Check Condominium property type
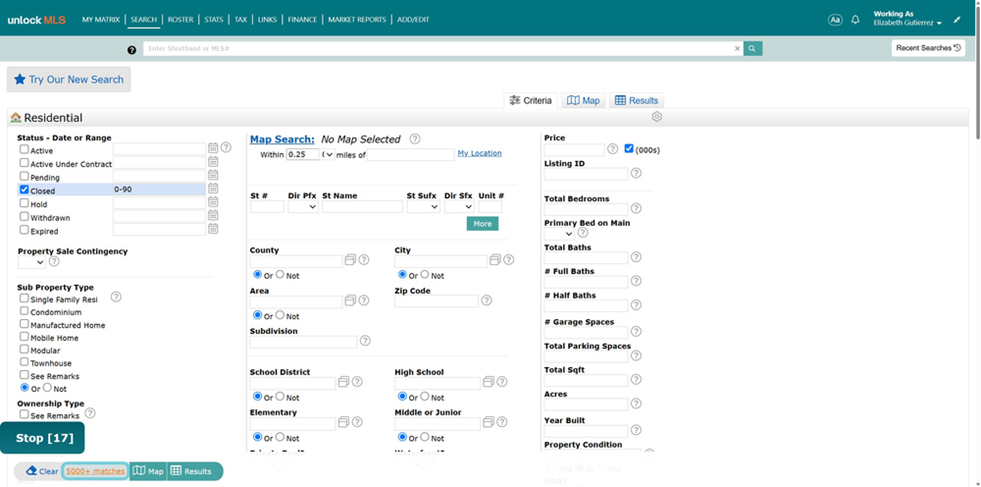Image resolution: width=981 pixels, height=487 pixels. pos(24,311)
